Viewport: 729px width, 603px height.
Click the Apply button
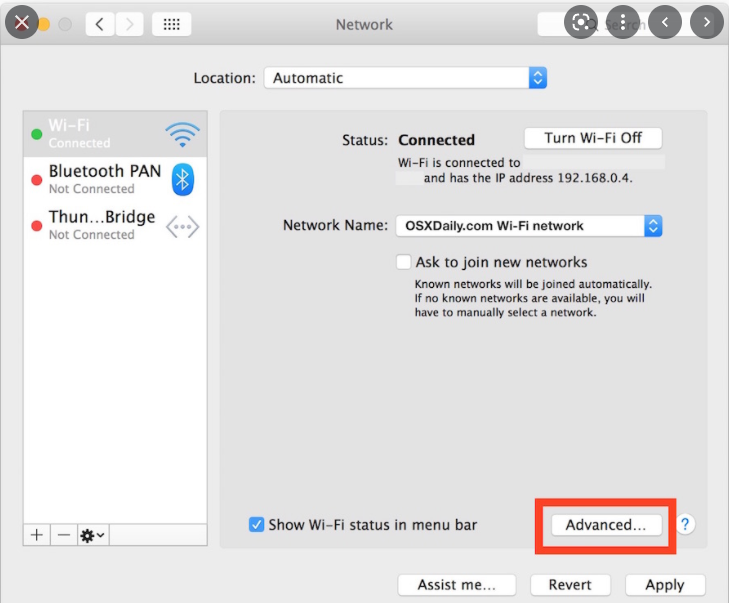coord(664,585)
